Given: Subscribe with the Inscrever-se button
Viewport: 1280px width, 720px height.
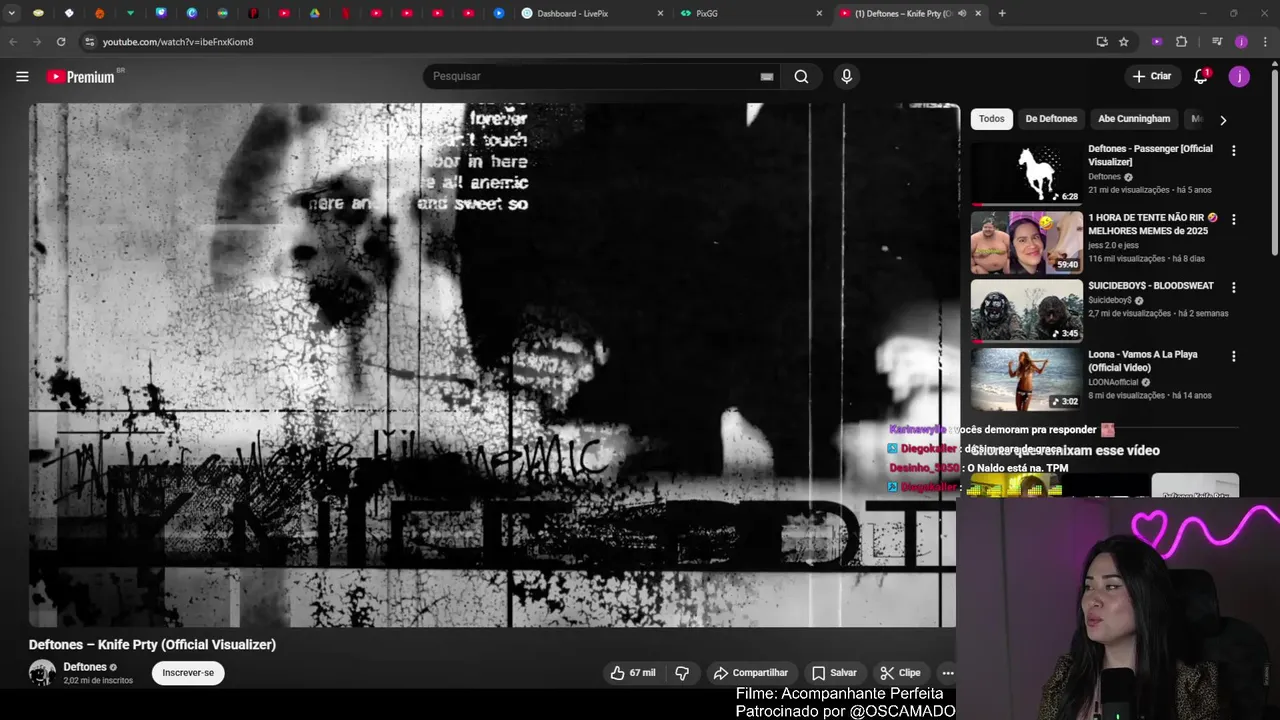Looking at the screenshot, I should (x=188, y=673).
